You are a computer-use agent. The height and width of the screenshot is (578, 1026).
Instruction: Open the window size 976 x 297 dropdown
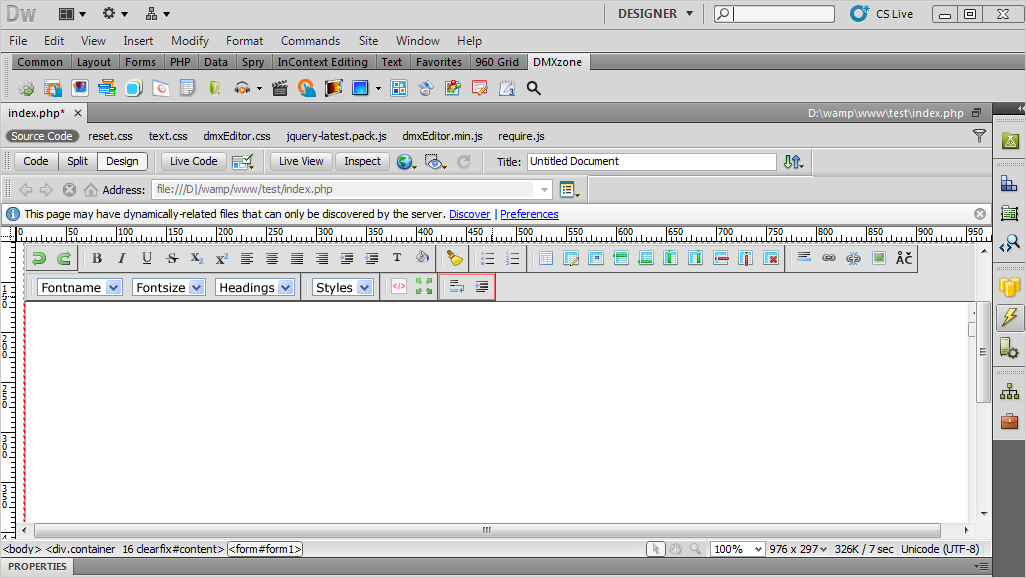pyautogui.click(x=798, y=549)
